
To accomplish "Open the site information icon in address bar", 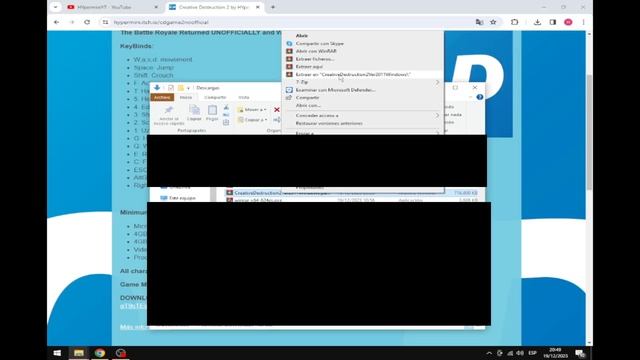I will coord(105,22).
